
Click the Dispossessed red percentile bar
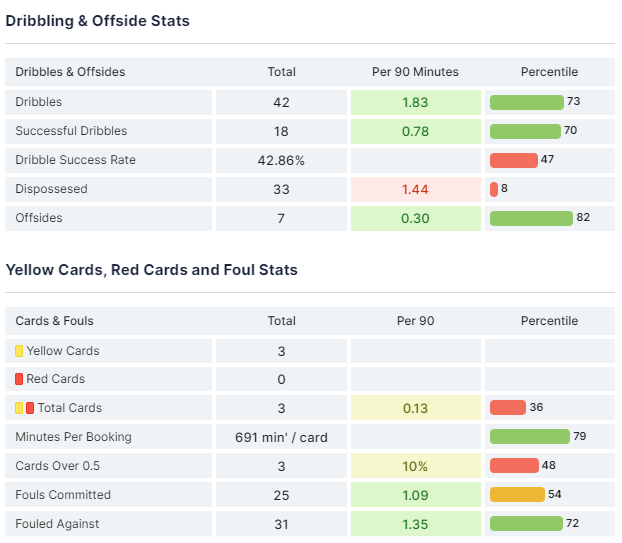[494, 189]
